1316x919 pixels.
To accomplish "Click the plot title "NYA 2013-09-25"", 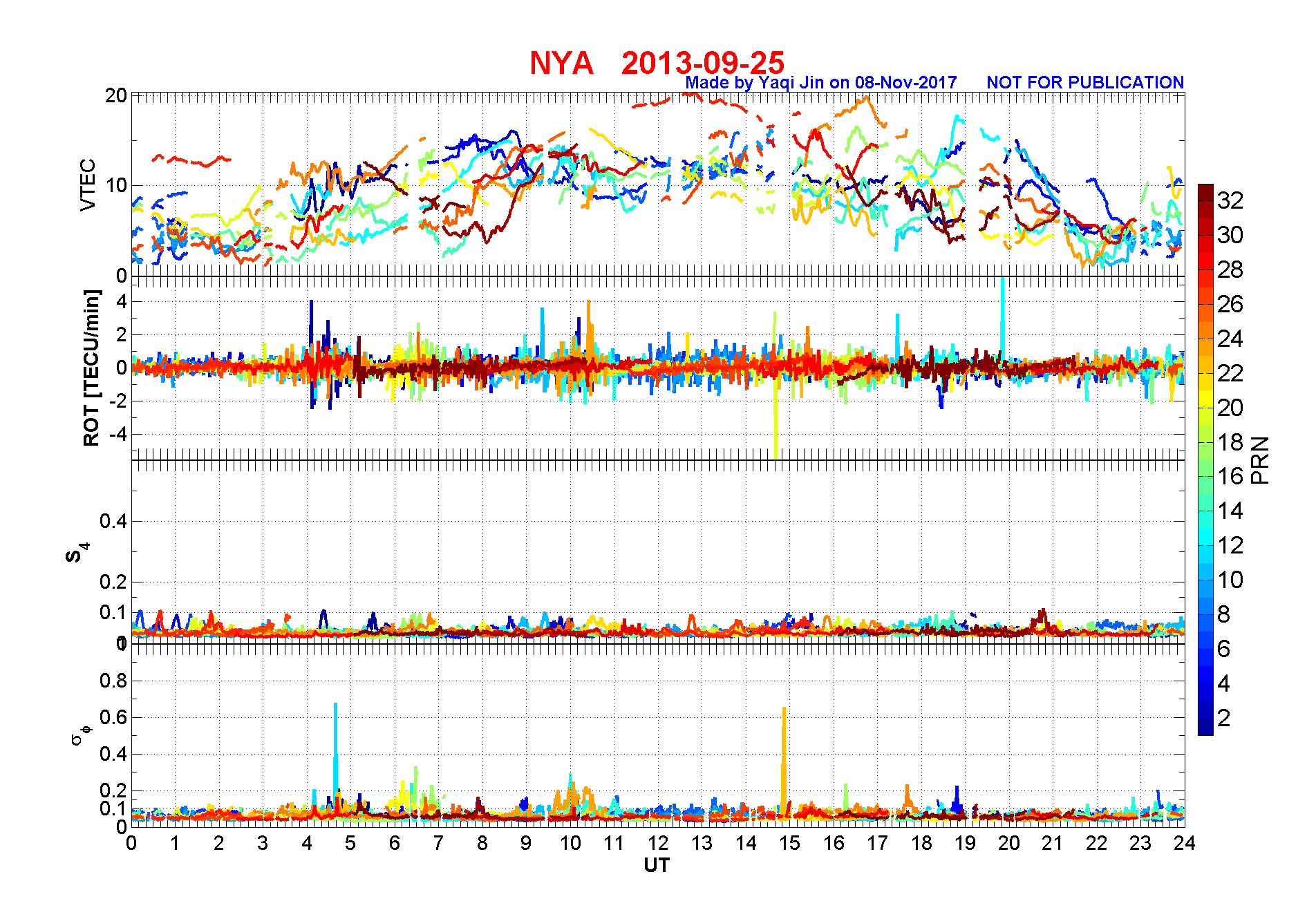I will [x=657, y=64].
